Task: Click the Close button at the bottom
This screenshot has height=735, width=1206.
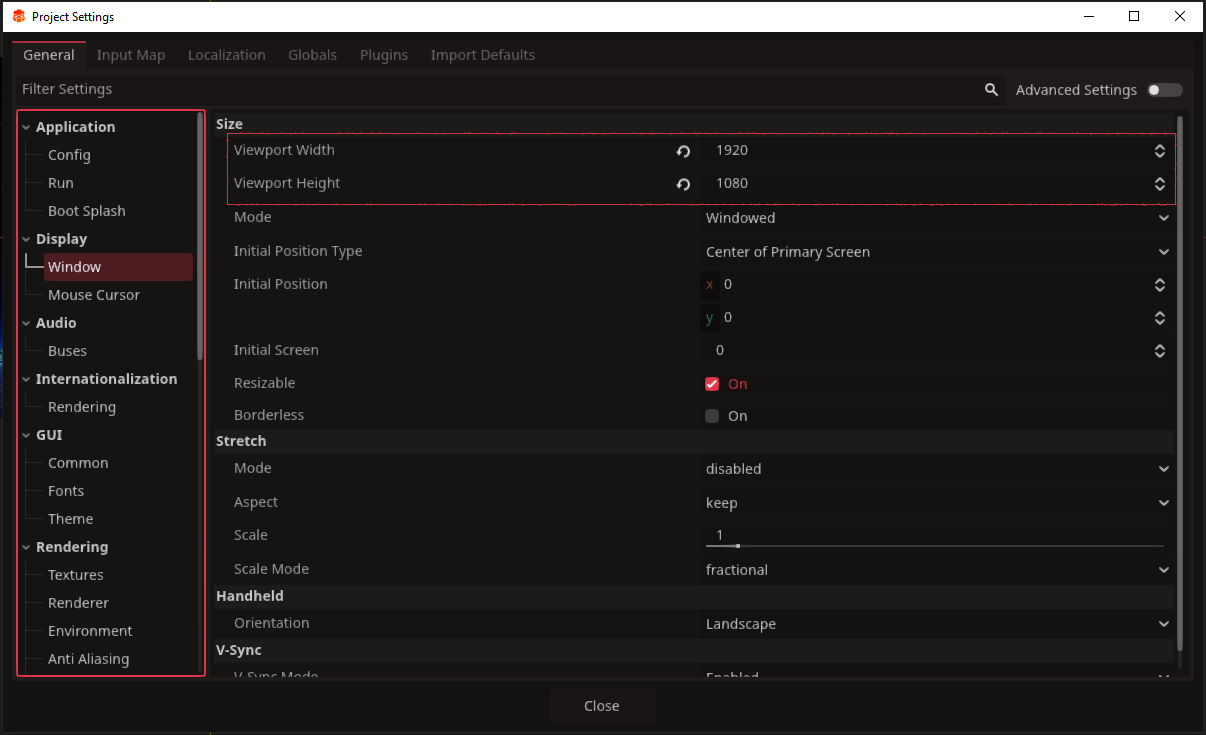Action: [x=602, y=706]
